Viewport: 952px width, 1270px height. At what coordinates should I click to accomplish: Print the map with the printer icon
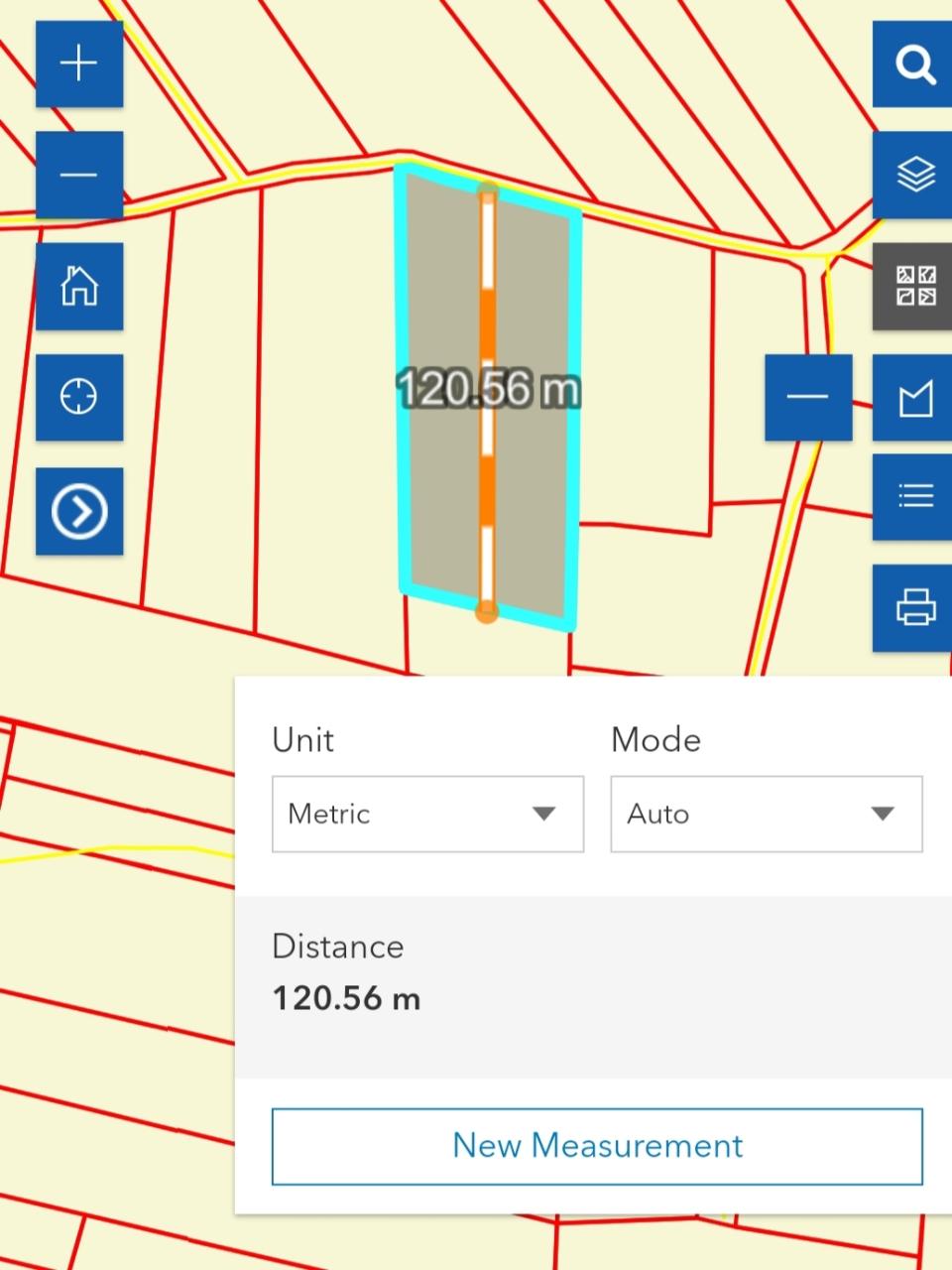(914, 607)
